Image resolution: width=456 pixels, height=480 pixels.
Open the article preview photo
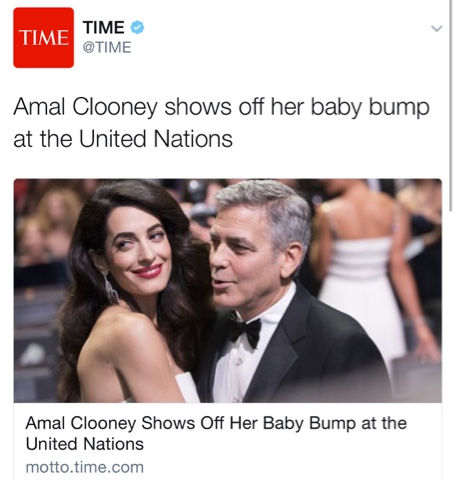(228, 291)
